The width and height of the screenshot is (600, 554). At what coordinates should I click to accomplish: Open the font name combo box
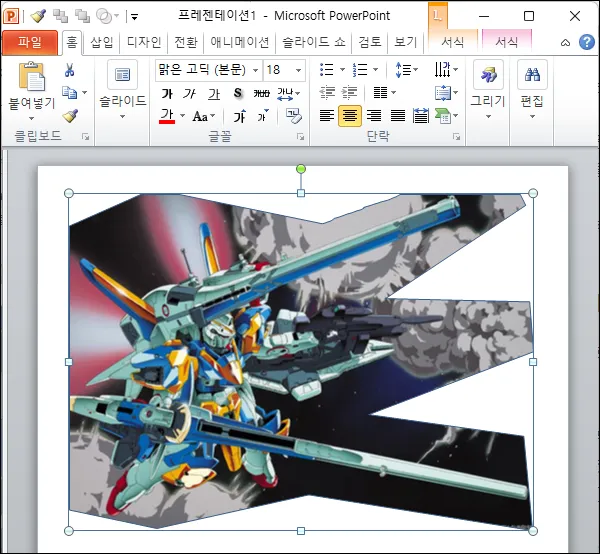[x=209, y=70]
